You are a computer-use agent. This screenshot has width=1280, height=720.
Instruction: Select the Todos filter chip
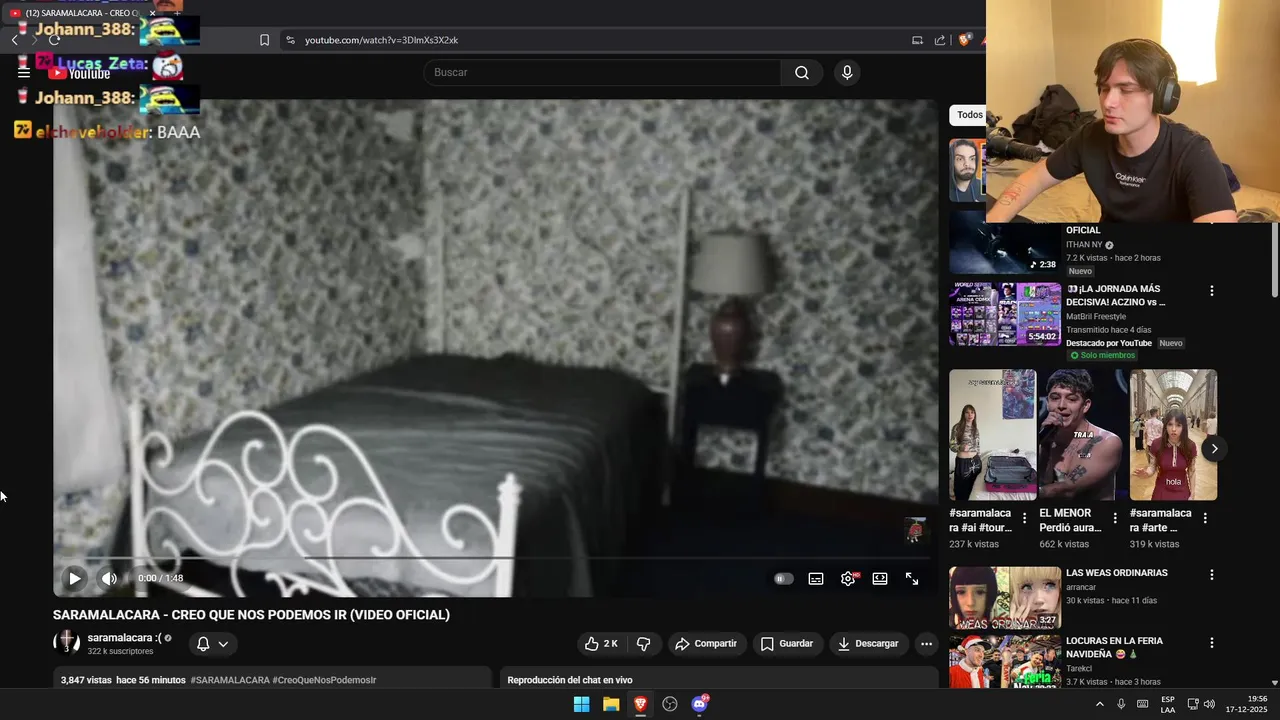[969, 115]
